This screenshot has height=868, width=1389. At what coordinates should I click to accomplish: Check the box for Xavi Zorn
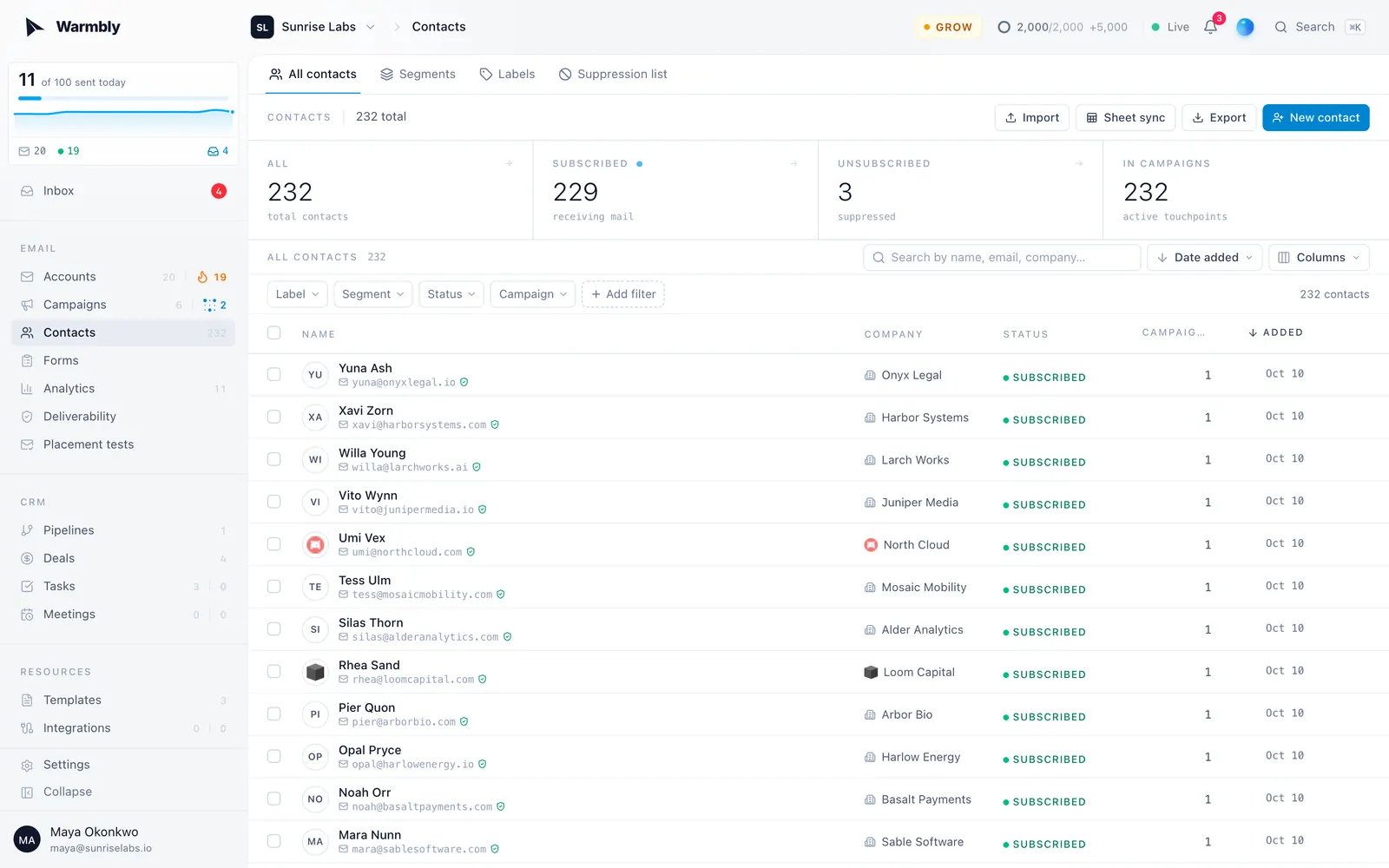point(274,417)
